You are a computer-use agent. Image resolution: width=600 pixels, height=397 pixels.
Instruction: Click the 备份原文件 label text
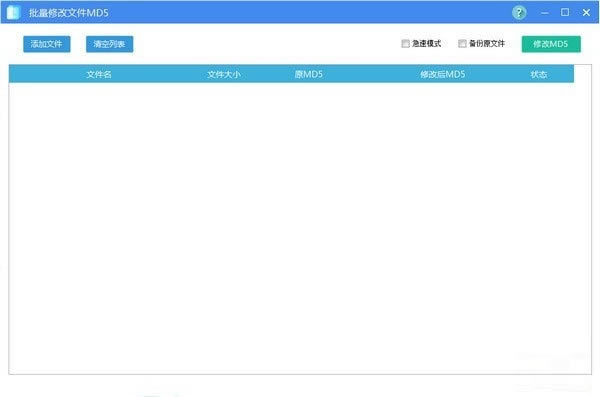point(487,44)
